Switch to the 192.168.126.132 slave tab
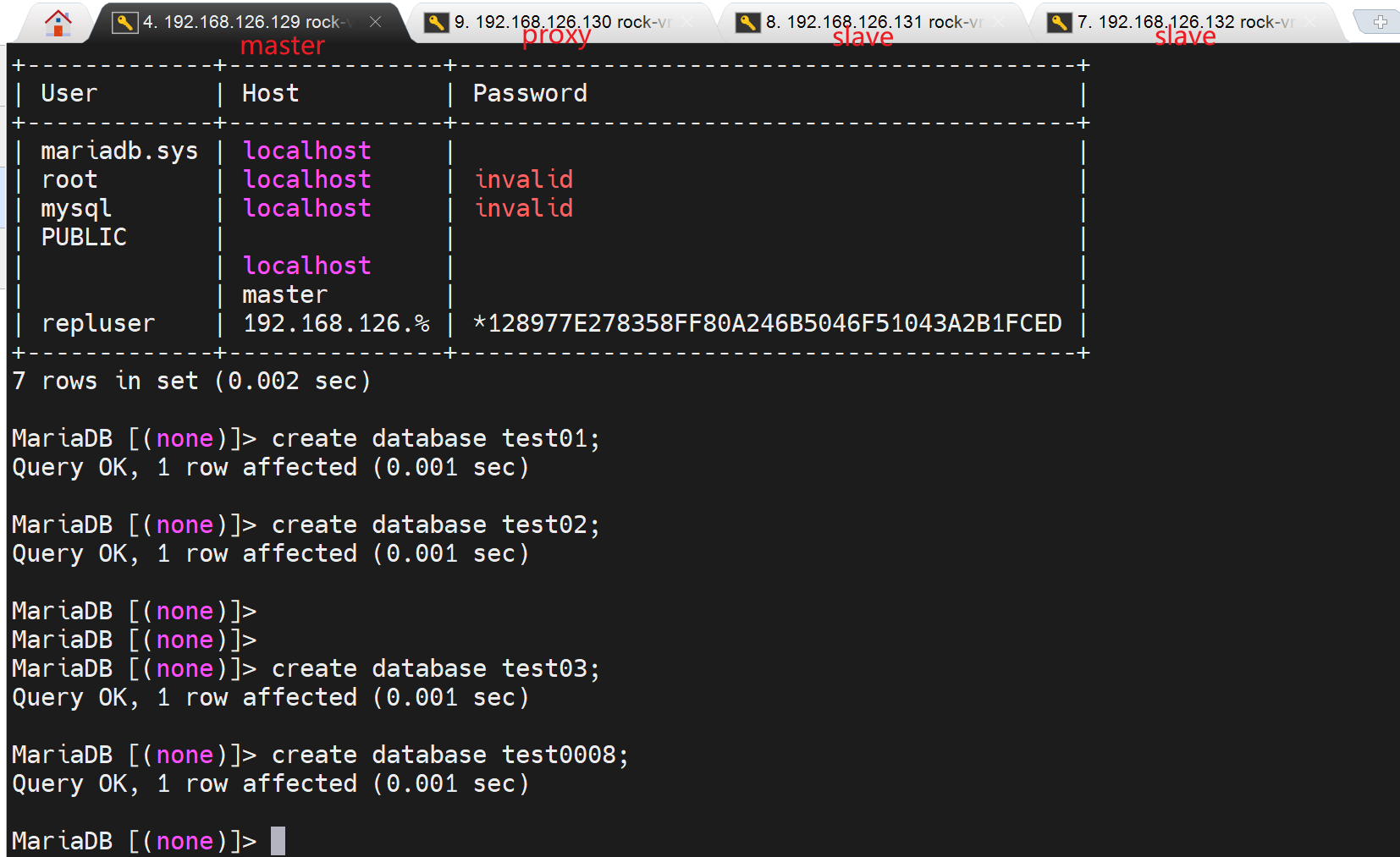This screenshot has height=857, width=1400. [x=1184, y=23]
